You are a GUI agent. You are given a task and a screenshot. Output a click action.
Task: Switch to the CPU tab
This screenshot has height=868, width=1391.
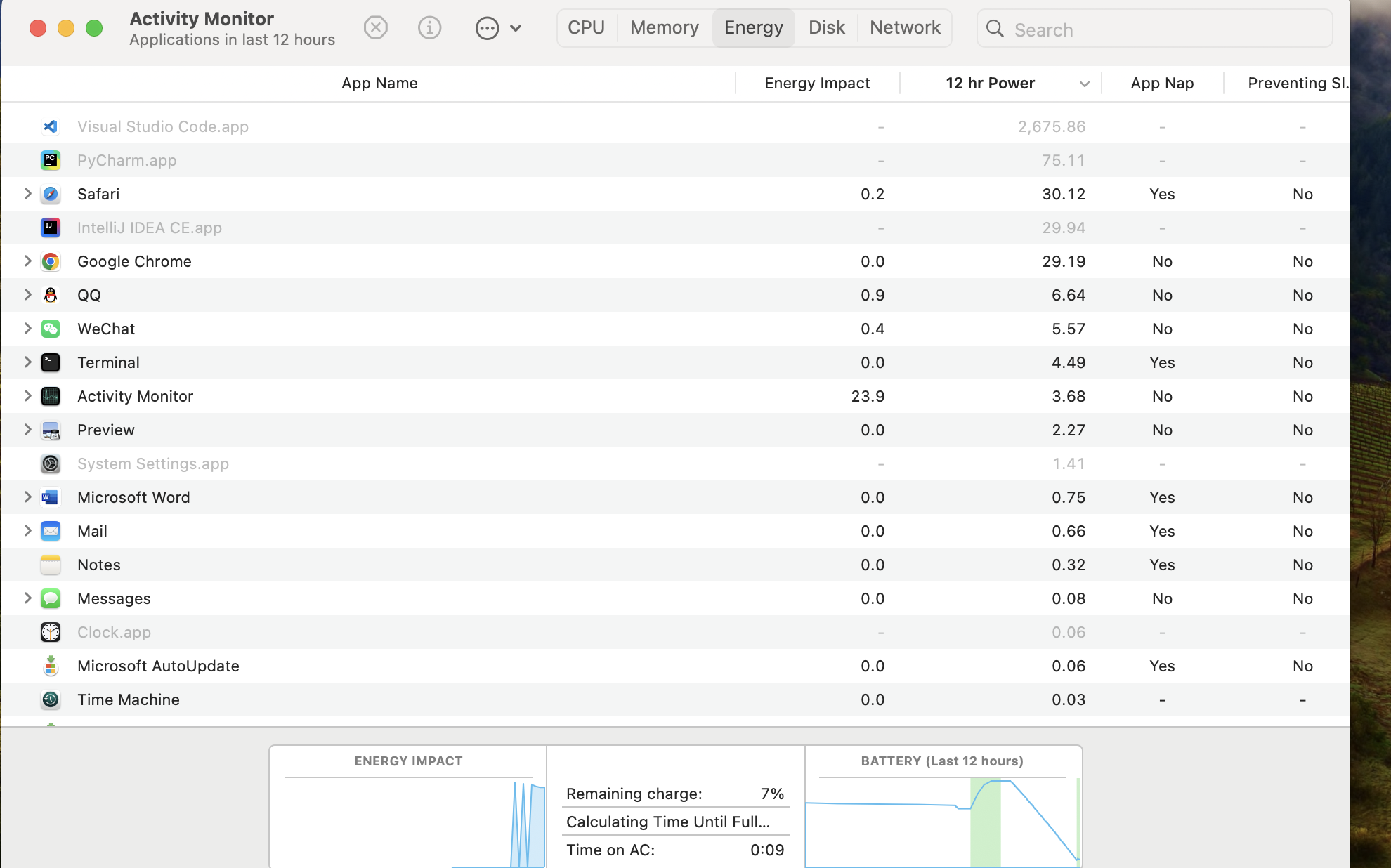[x=586, y=28]
